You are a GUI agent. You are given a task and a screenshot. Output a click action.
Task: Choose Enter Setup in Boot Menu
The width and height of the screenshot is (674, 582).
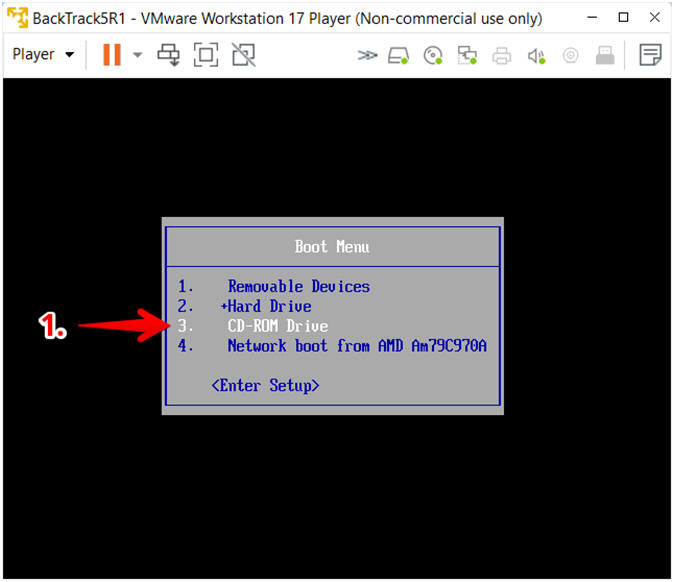[x=265, y=385]
